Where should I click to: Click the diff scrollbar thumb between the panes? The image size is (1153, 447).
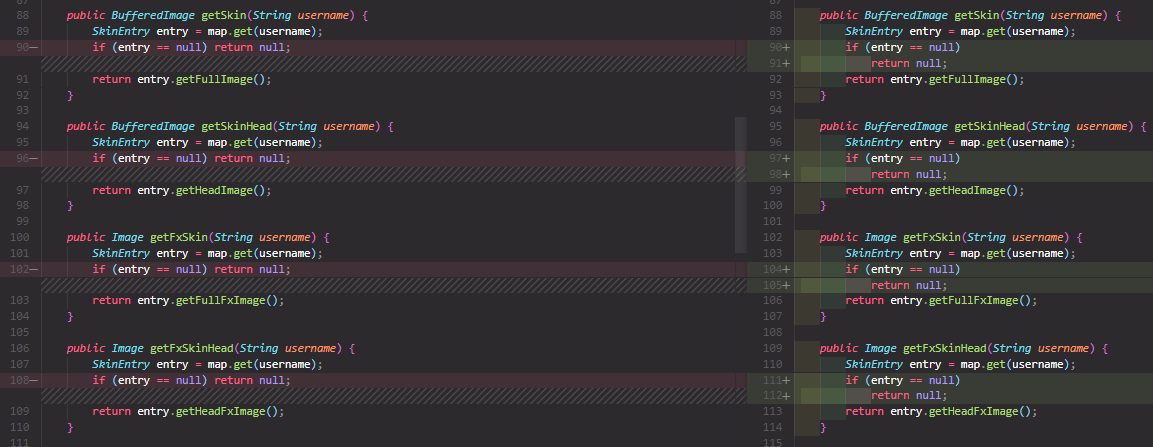click(740, 185)
